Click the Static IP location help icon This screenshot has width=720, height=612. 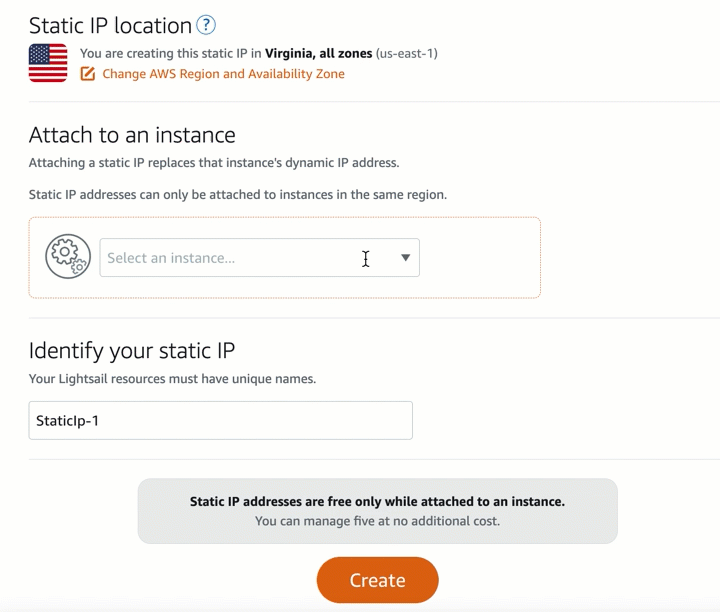(x=206, y=25)
